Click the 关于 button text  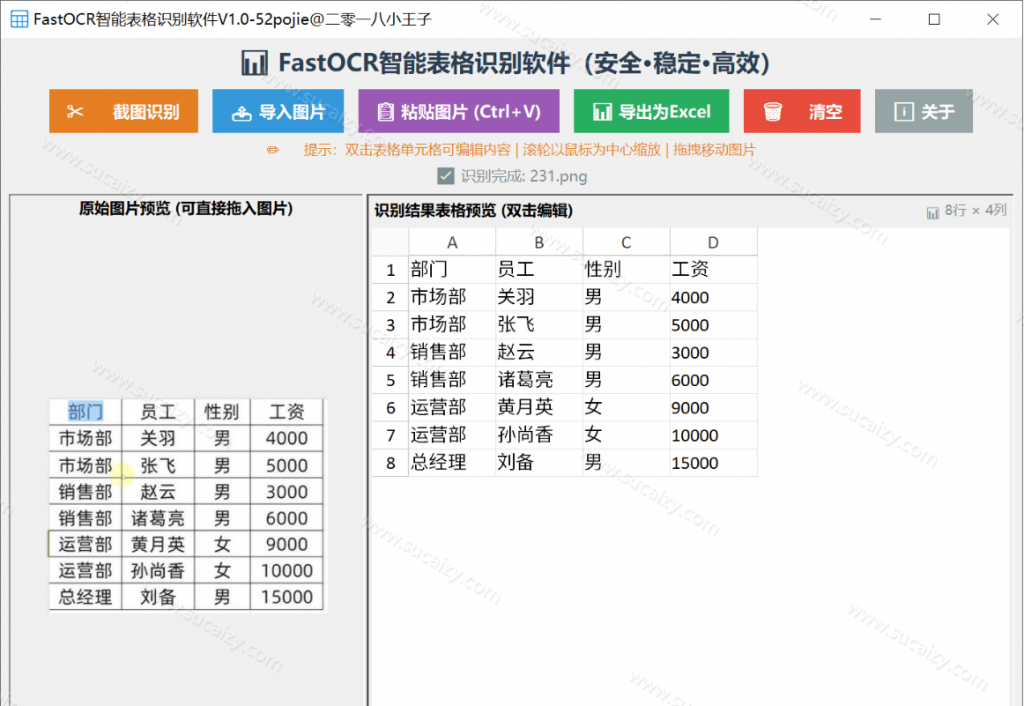tap(937, 112)
